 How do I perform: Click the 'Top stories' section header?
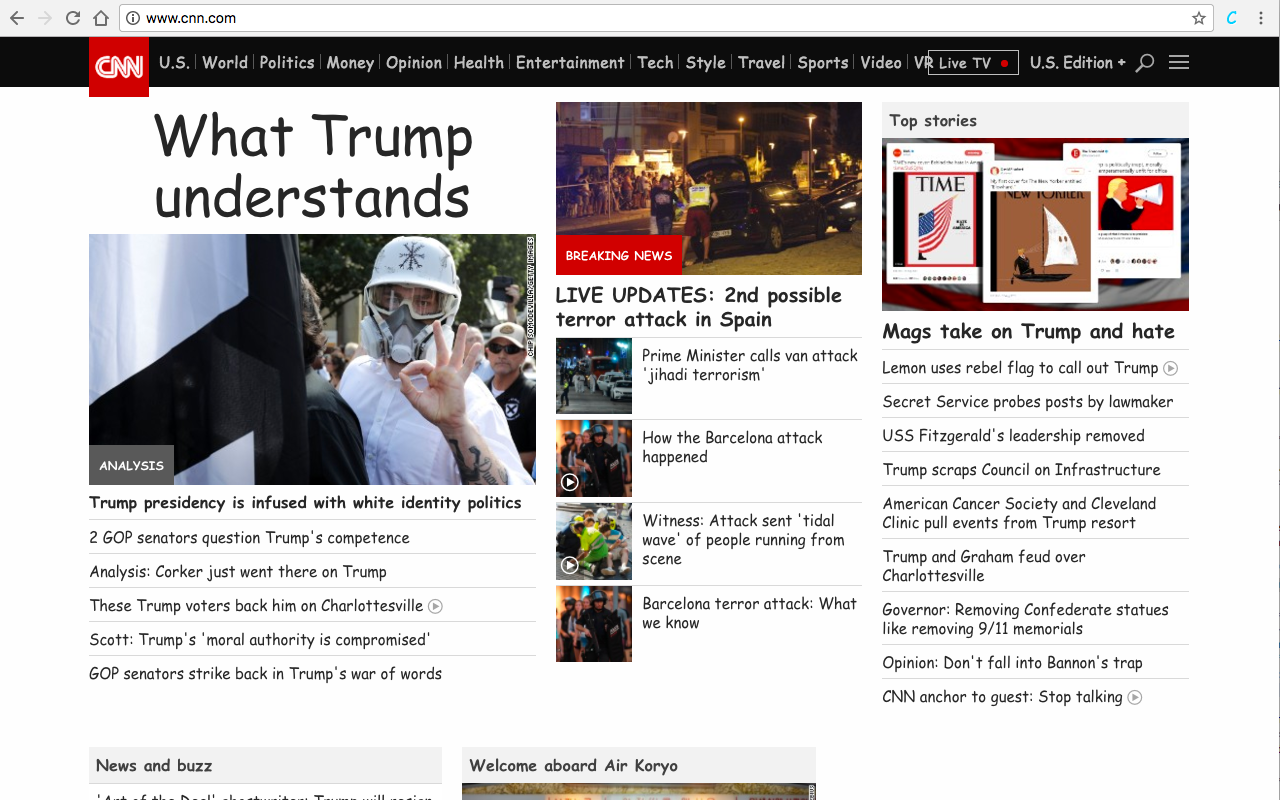1035,120
